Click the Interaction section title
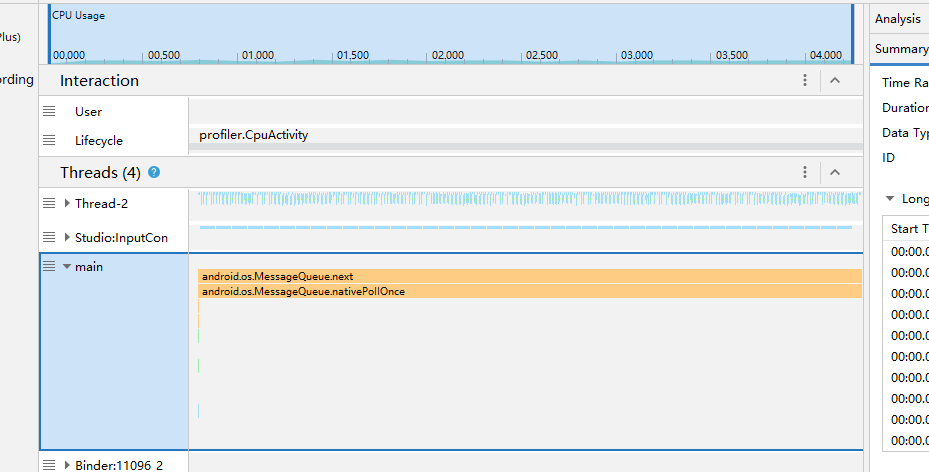929x472 pixels. click(100, 81)
